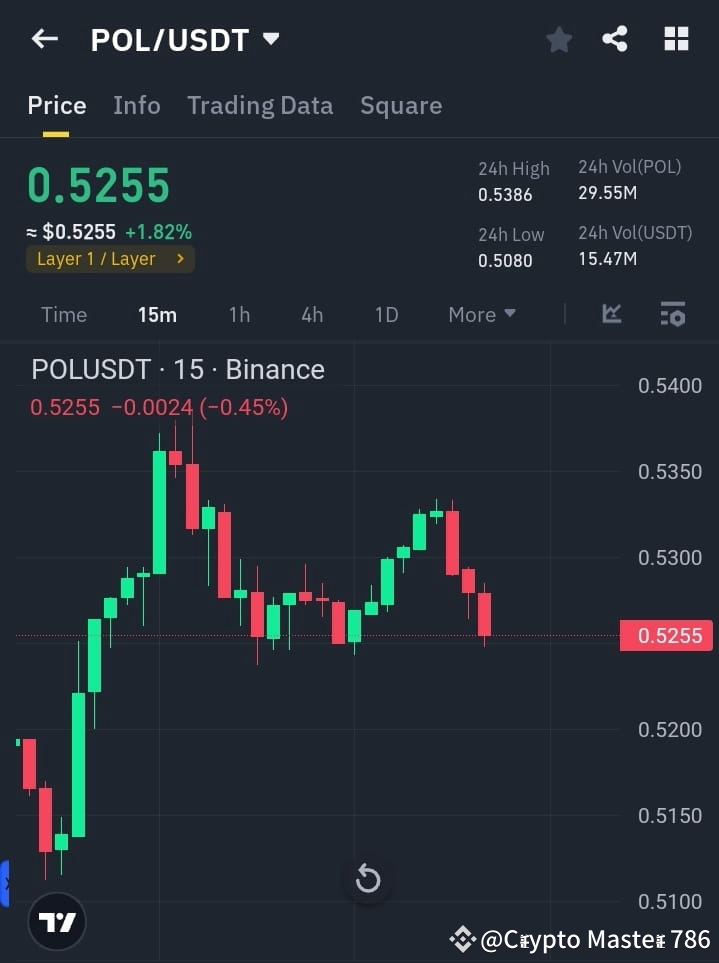The height and width of the screenshot is (963, 719).
Task: Select the 1h timeframe
Action: tap(239, 314)
